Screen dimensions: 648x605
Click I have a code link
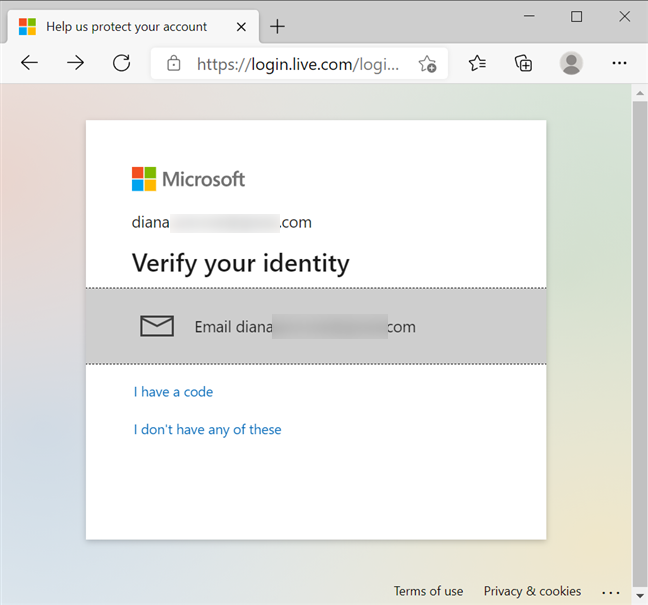(x=173, y=392)
